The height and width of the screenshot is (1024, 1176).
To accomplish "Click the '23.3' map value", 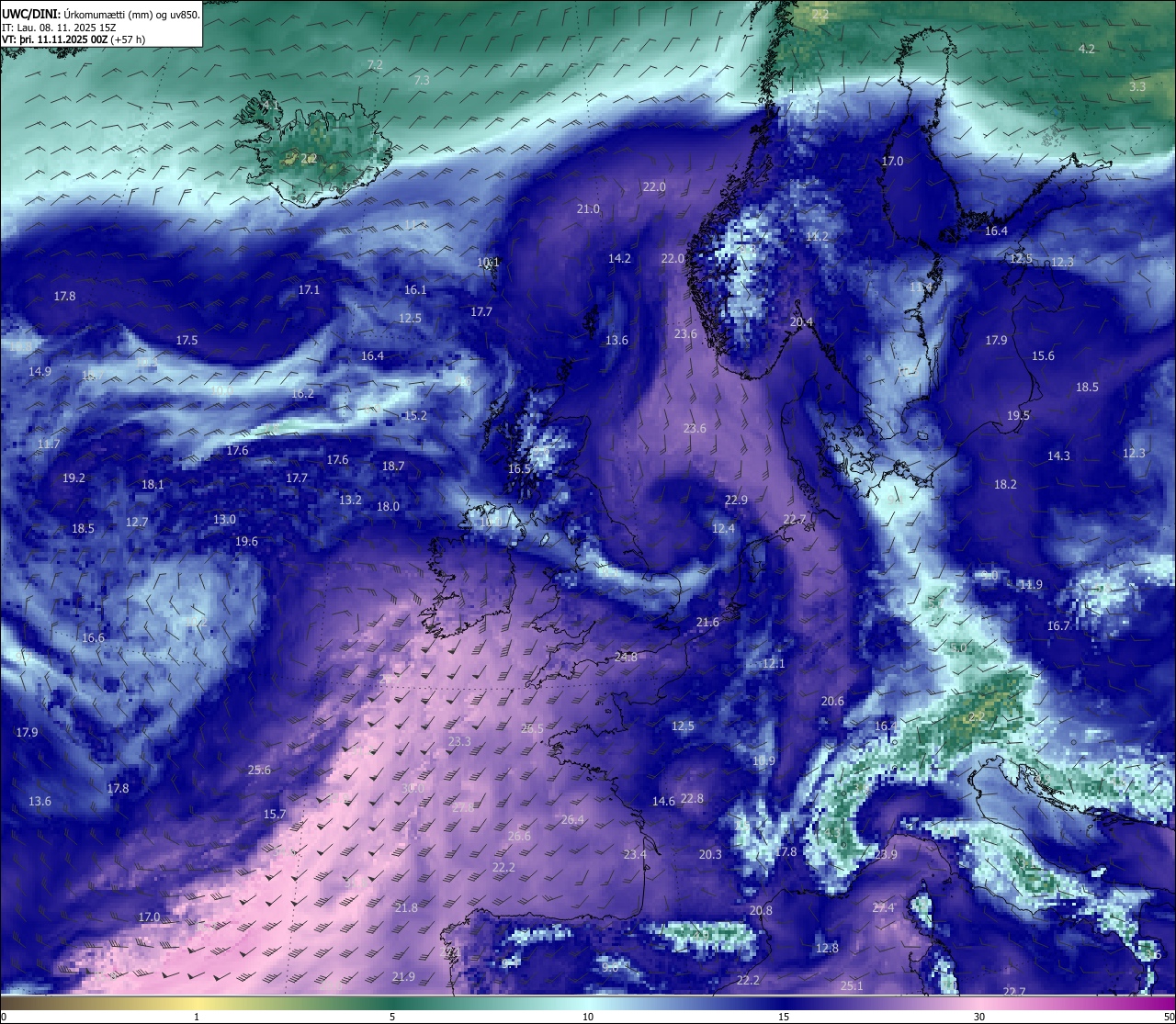I will pyautogui.click(x=459, y=741).
